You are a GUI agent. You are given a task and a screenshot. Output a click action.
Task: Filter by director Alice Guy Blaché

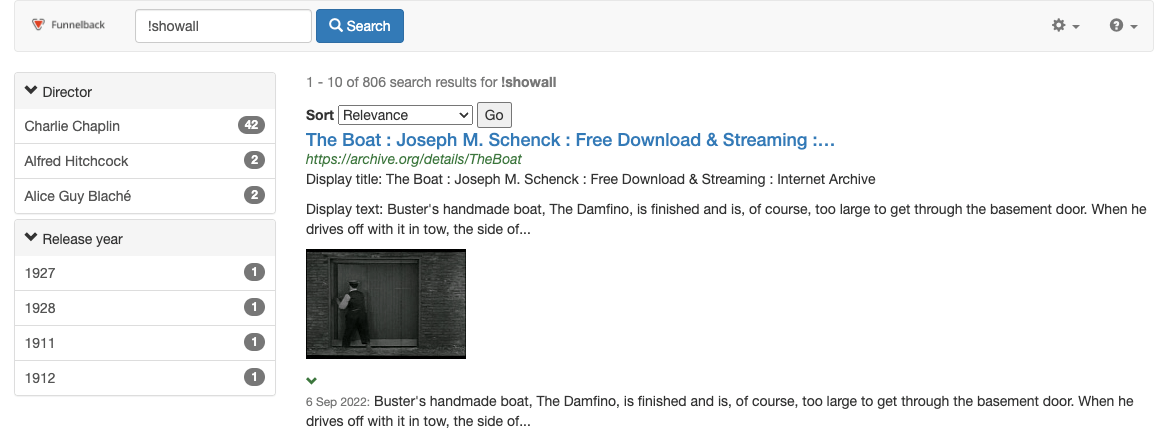point(78,196)
